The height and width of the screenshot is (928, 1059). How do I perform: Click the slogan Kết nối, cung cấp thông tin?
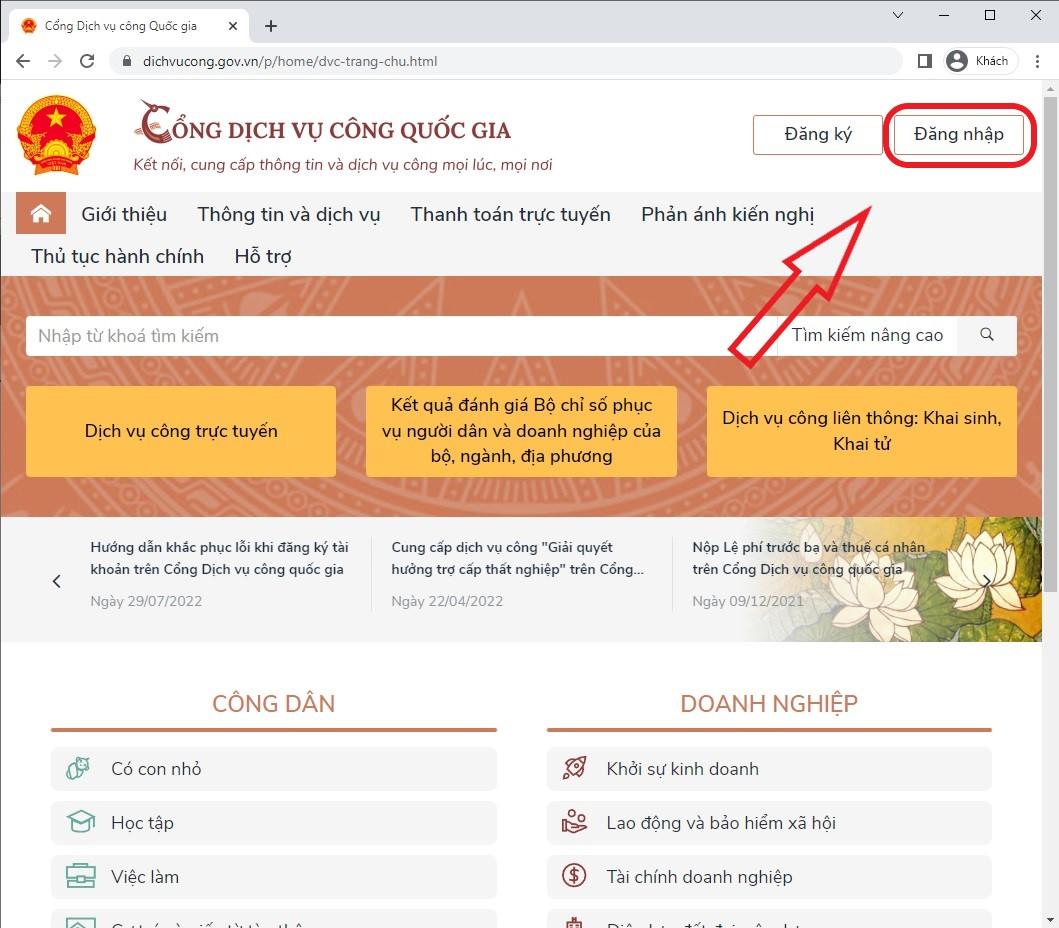342,165
